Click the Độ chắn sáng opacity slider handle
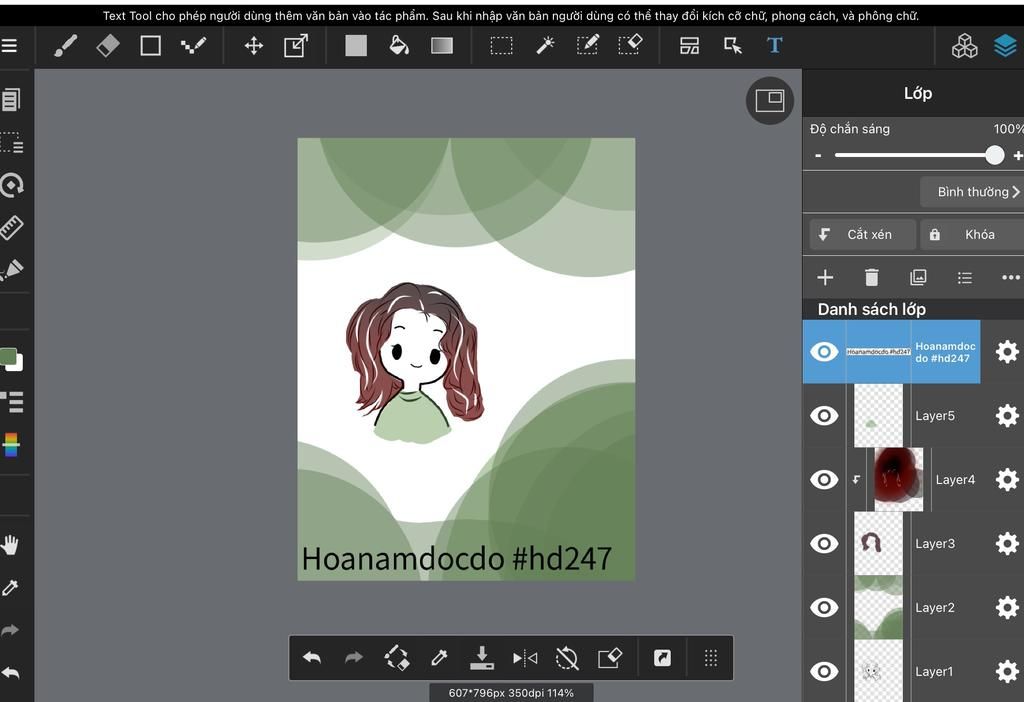This screenshot has width=1024, height=702. pyautogui.click(x=995, y=155)
